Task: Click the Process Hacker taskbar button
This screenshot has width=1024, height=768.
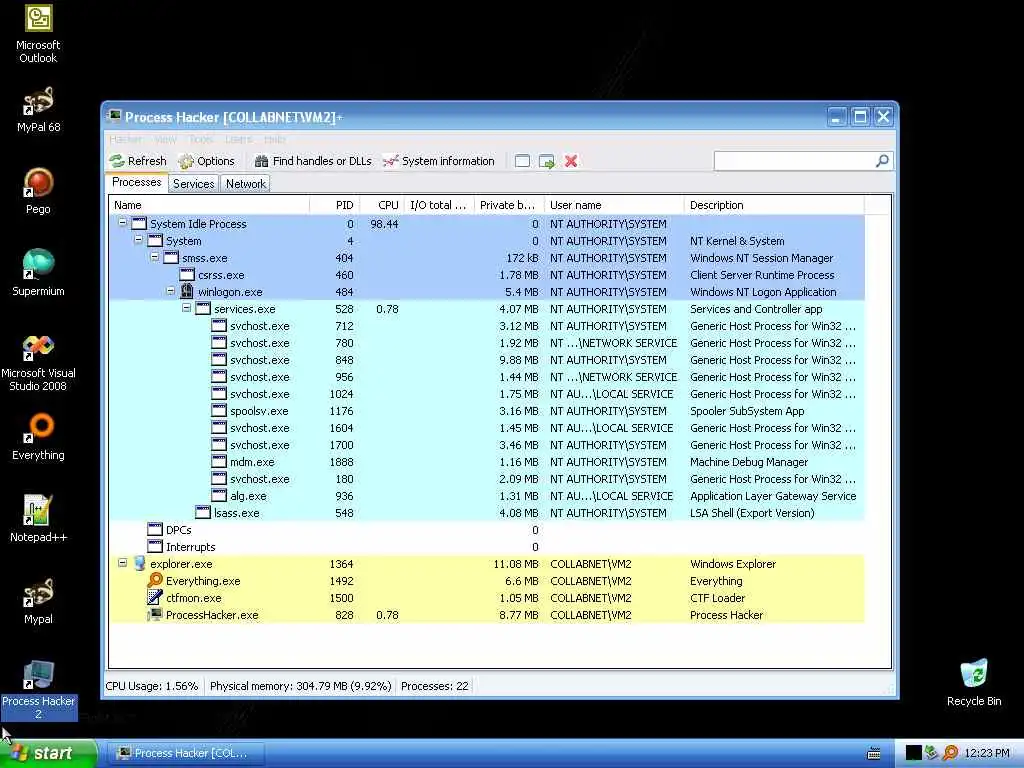Action: click(x=186, y=753)
